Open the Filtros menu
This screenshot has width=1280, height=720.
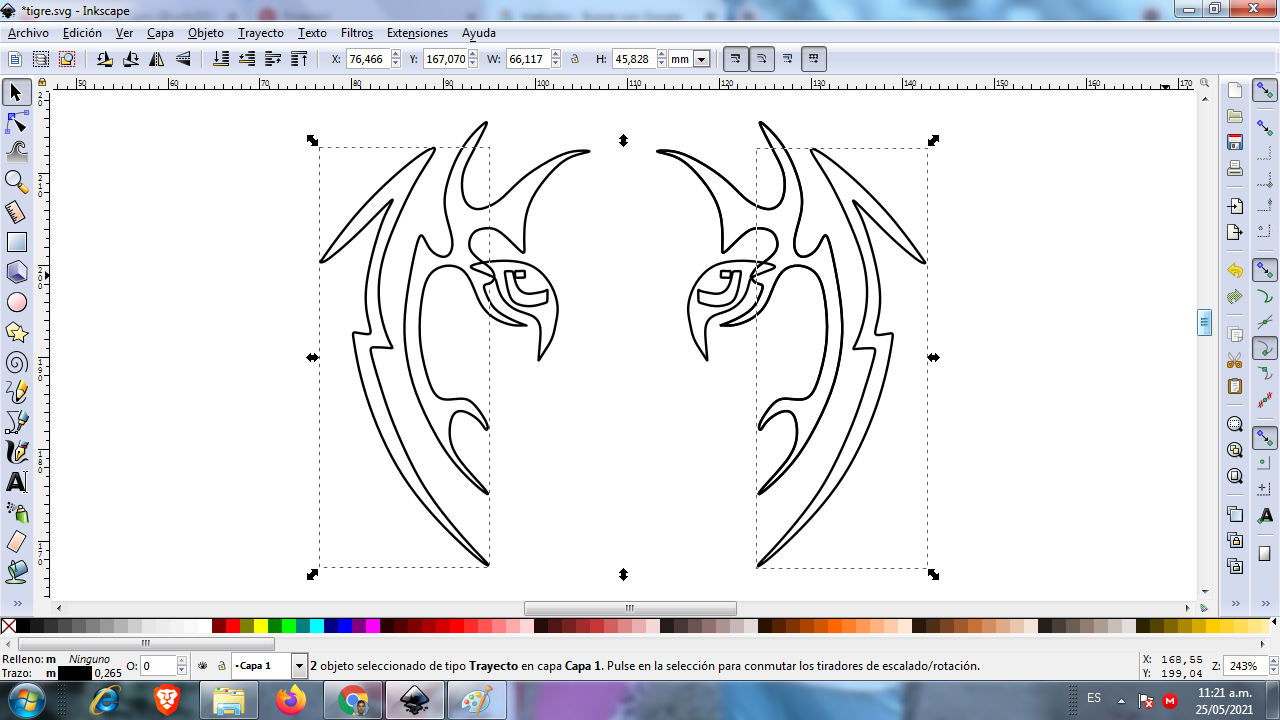coord(357,33)
